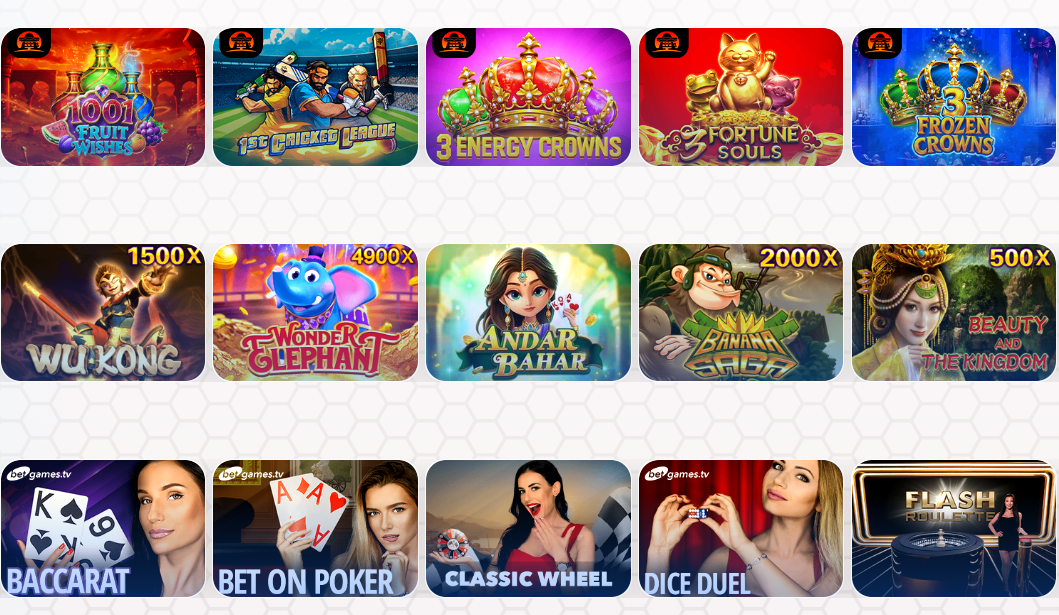Open the 1001 Fruit Wishes game
This screenshot has height=615, width=1059.
coord(103,97)
